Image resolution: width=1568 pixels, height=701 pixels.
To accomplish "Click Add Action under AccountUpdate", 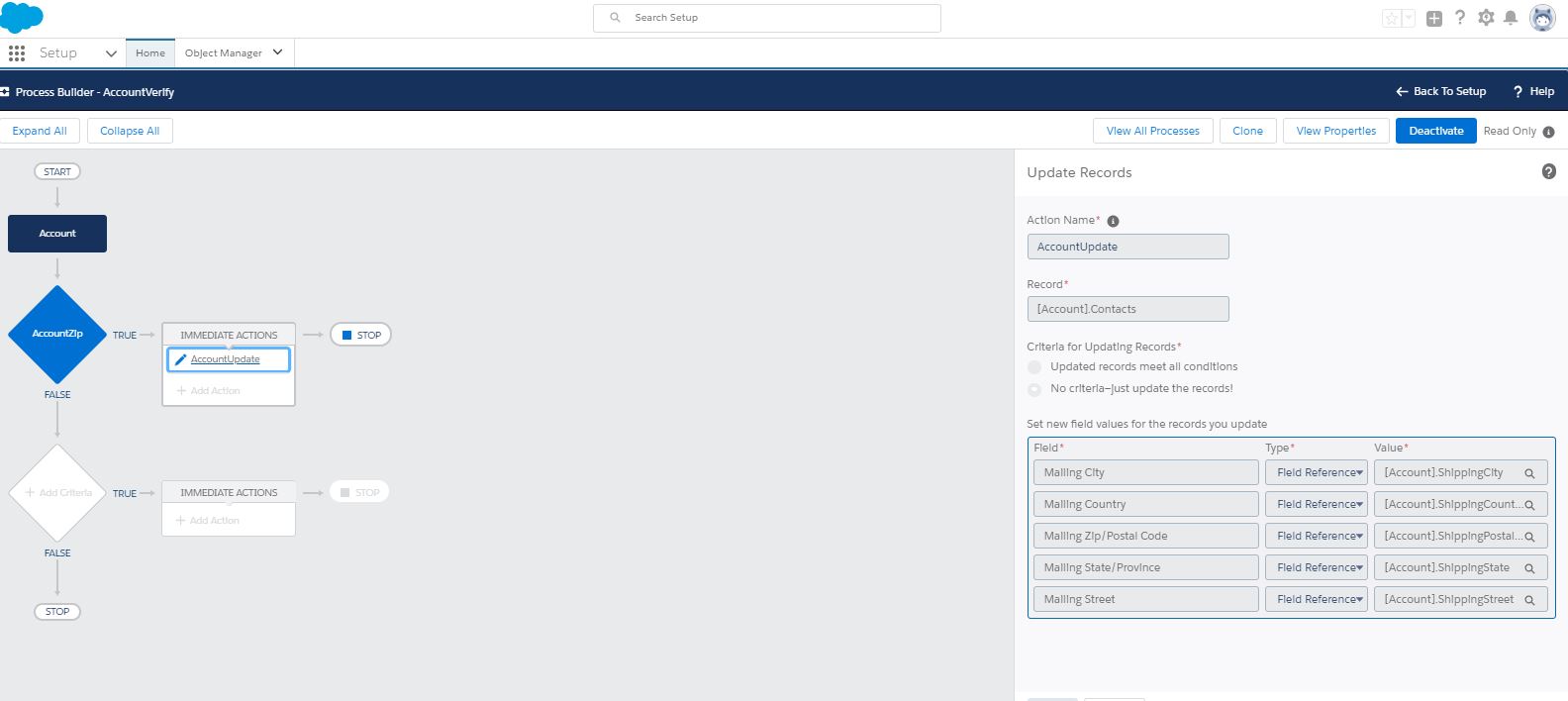I will pos(208,391).
